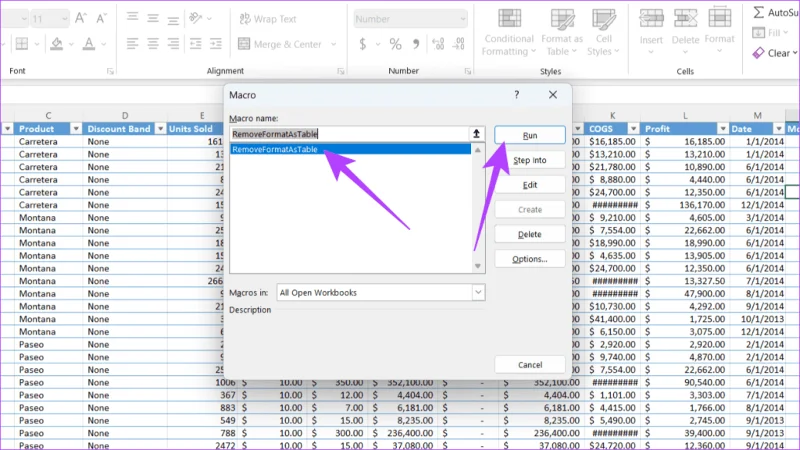Click the Increase Font Size icon
This screenshot has height=450, width=800.
tap(81, 19)
